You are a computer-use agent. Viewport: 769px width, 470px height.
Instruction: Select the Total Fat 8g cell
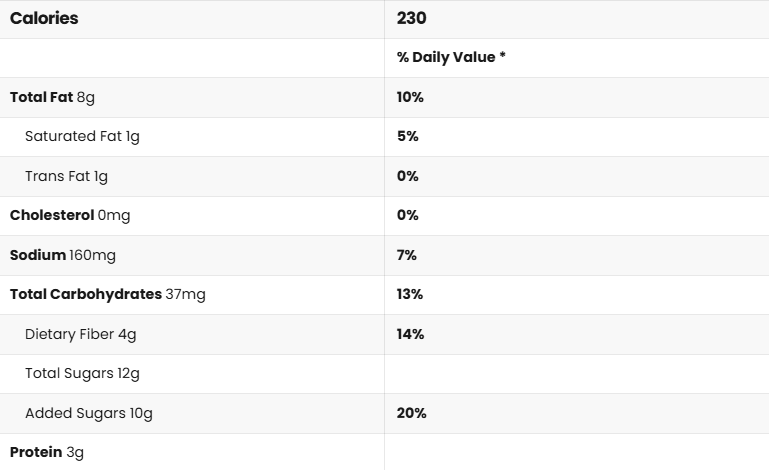pos(52,97)
